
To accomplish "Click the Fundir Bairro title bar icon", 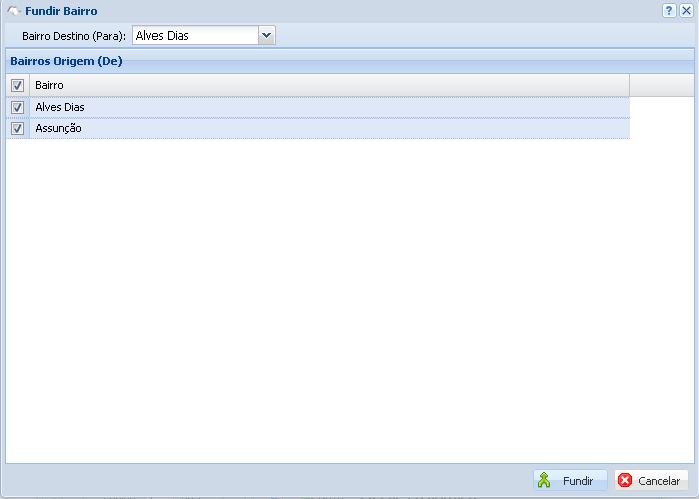I will (x=14, y=11).
